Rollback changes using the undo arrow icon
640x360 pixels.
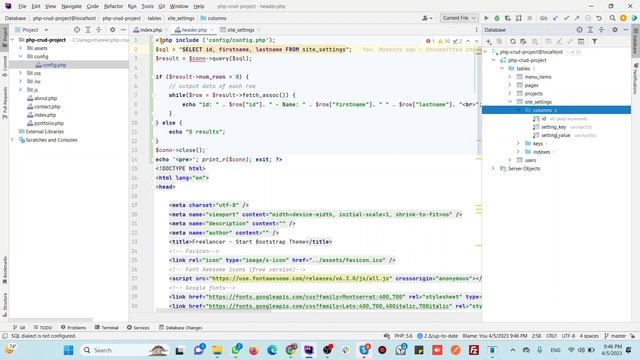click(599, 18)
